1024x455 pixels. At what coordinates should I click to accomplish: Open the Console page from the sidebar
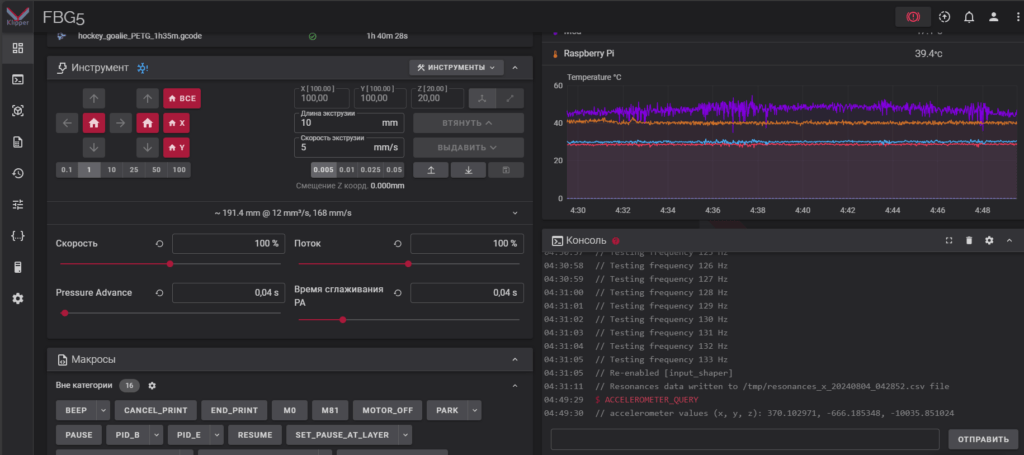point(17,79)
